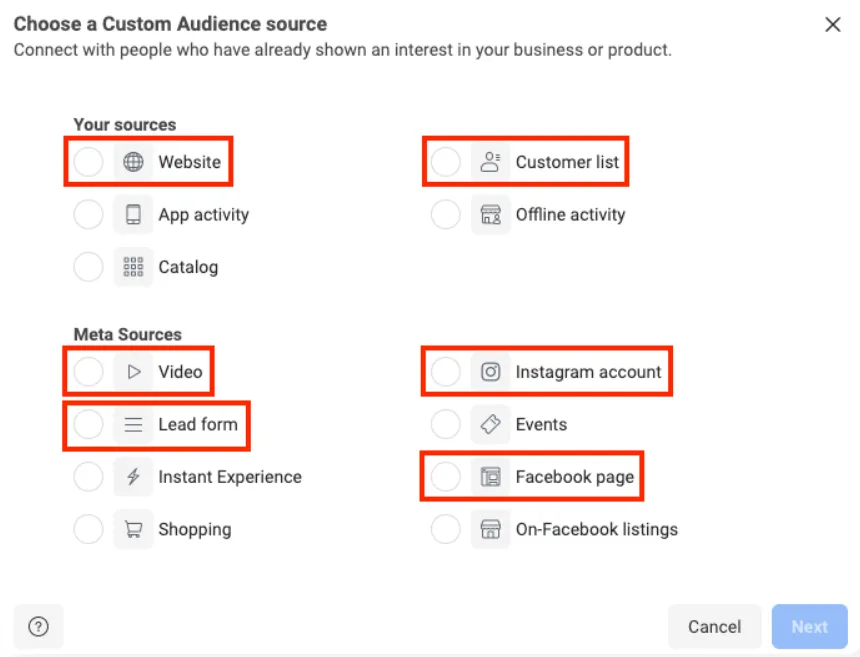
Task: Choose the Customer list radio button
Action: (445, 162)
